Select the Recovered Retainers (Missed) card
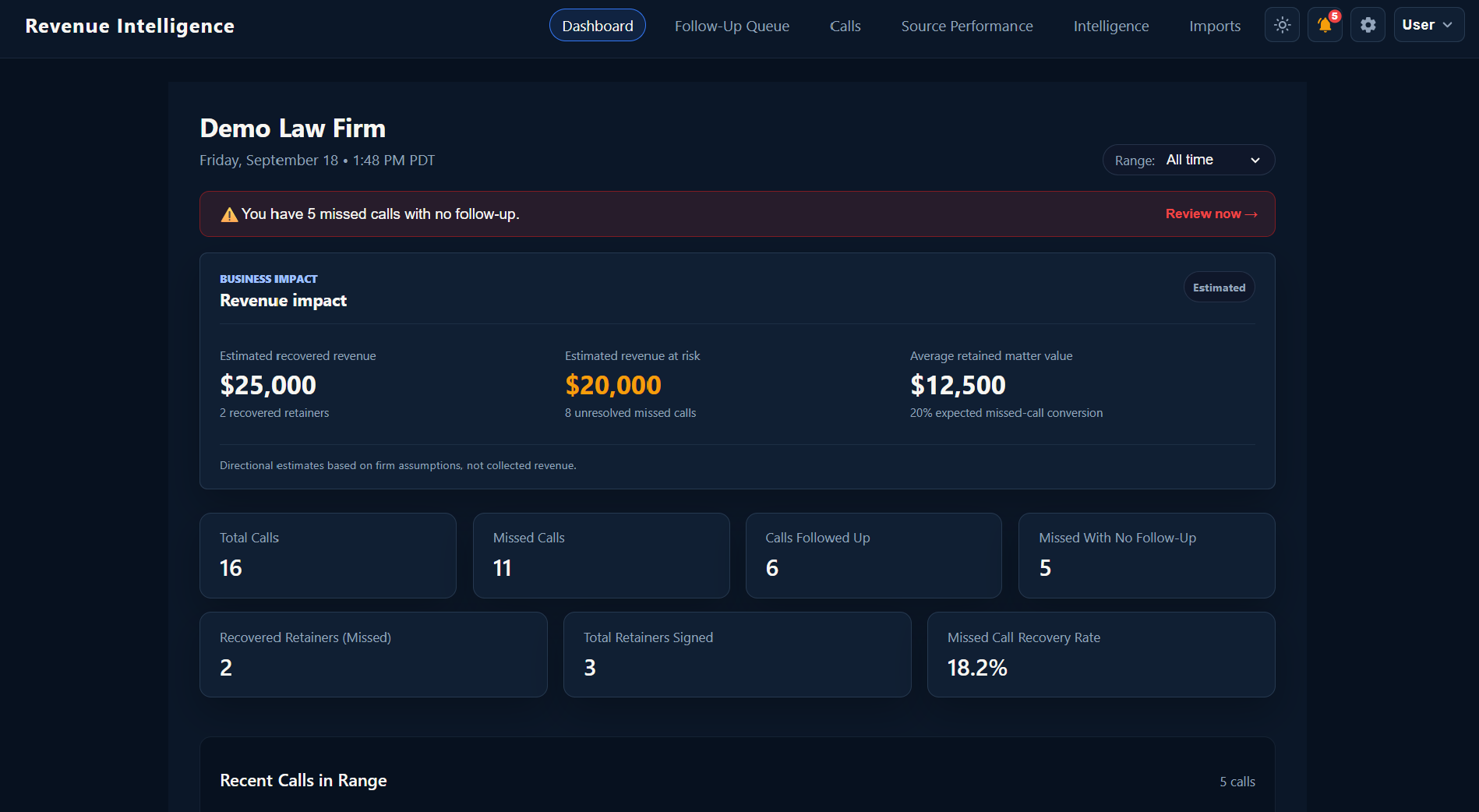The image size is (1479, 812). [373, 655]
